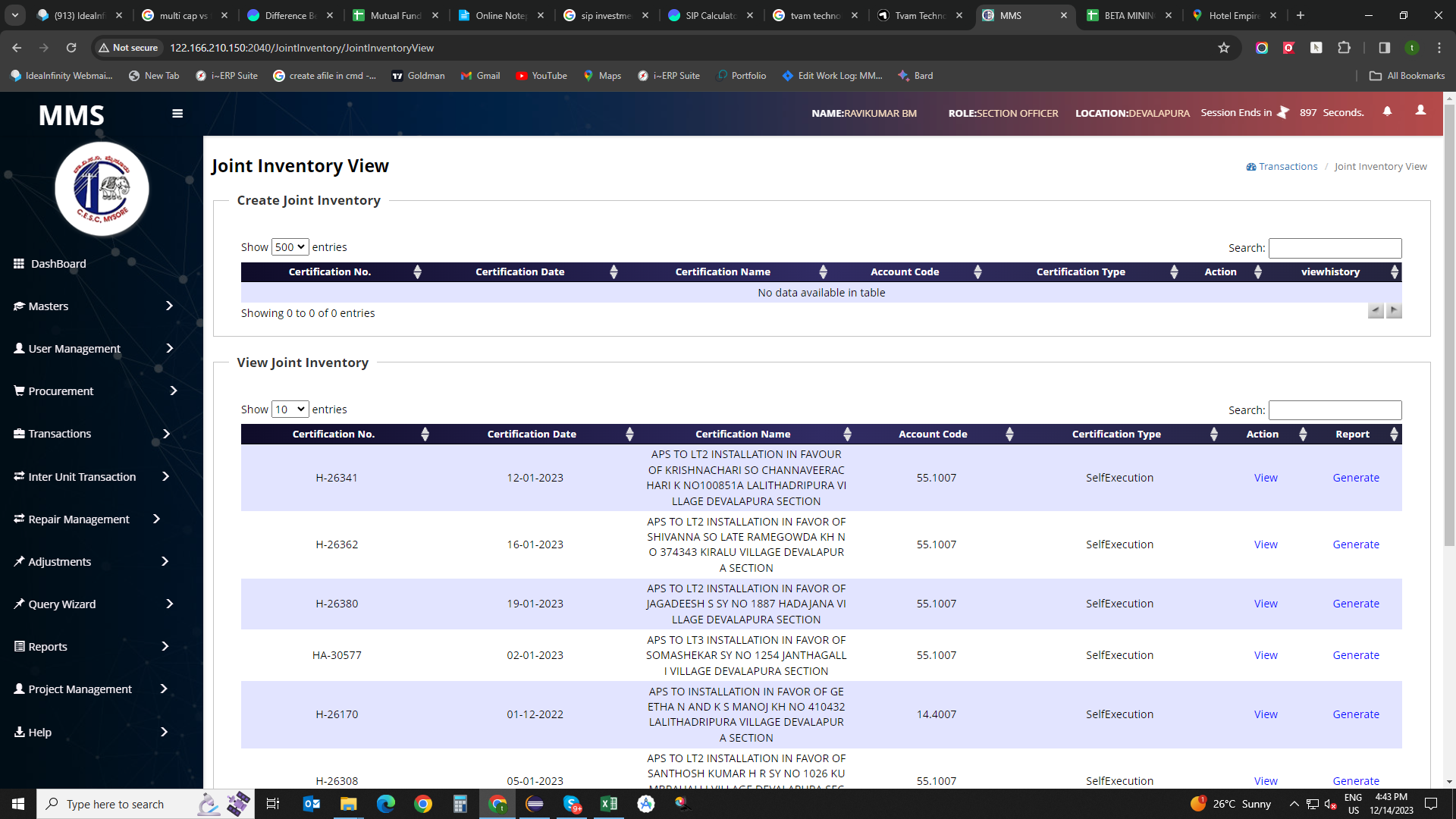The height and width of the screenshot is (819, 1456).
Task: View certification H-26362
Action: 1266,544
